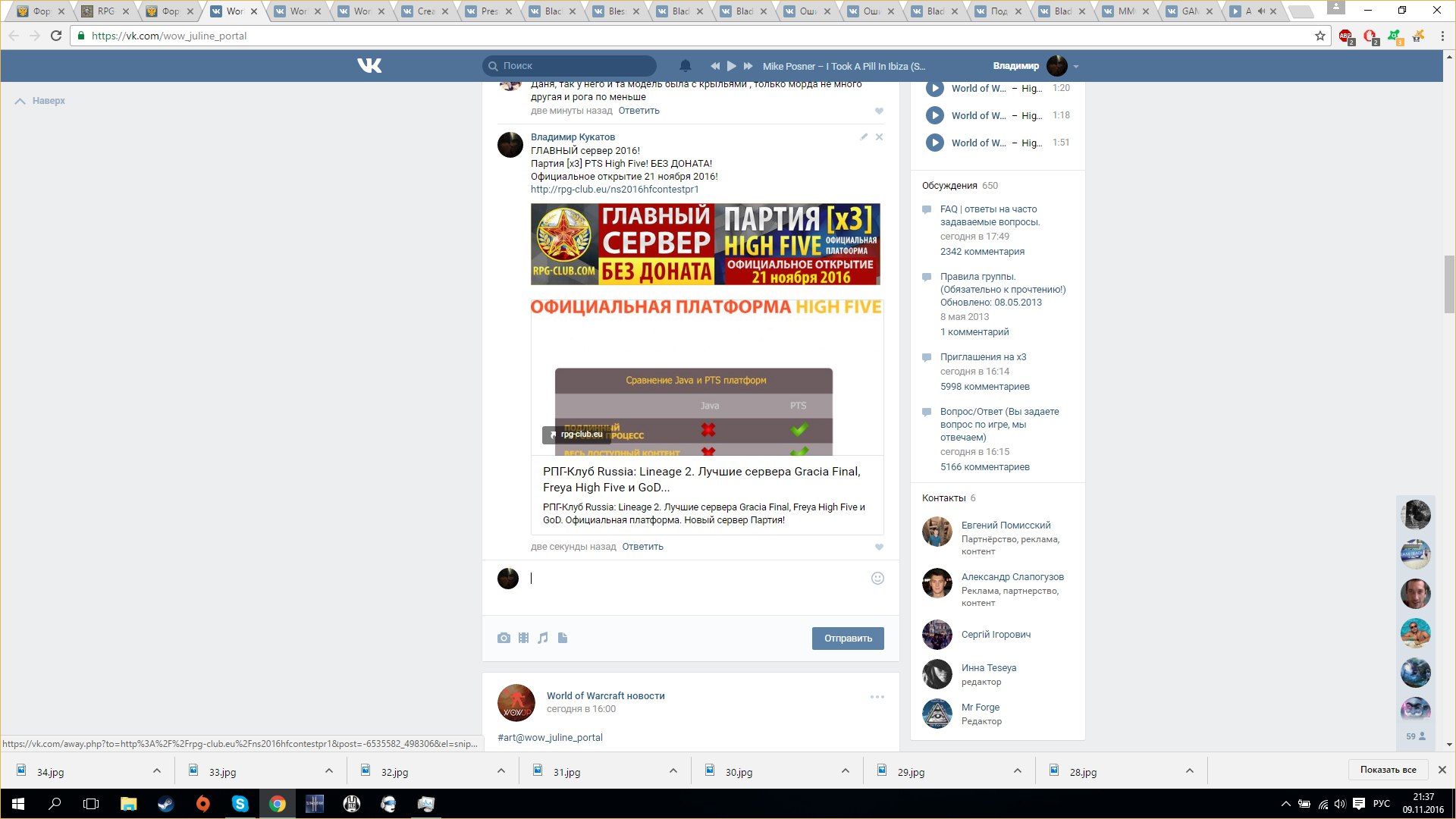This screenshot has width=1456, height=819.
Task: Open FAQ | ответы на часто задаваемые вопросы
Action: 990,215
